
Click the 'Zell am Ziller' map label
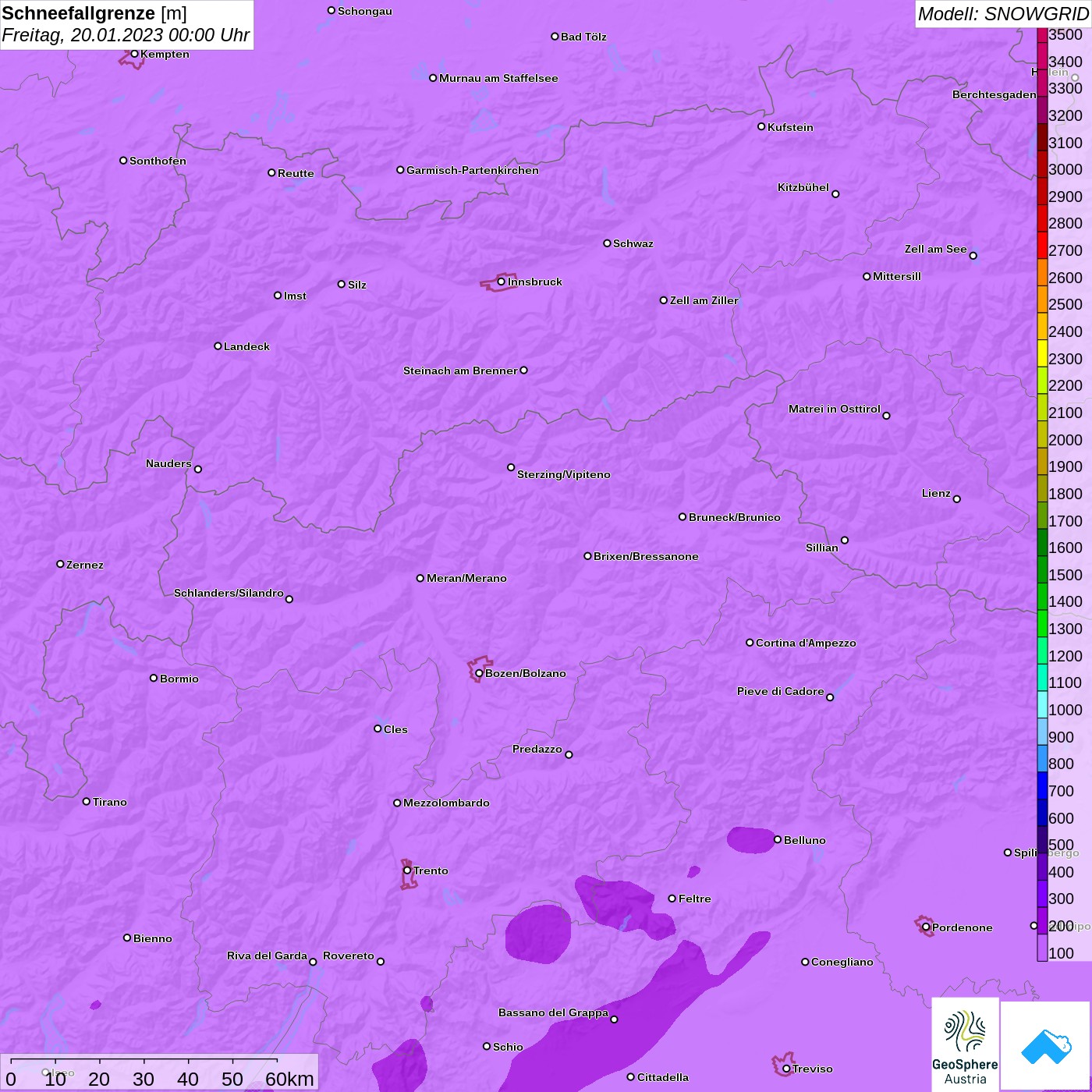(704, 300)
